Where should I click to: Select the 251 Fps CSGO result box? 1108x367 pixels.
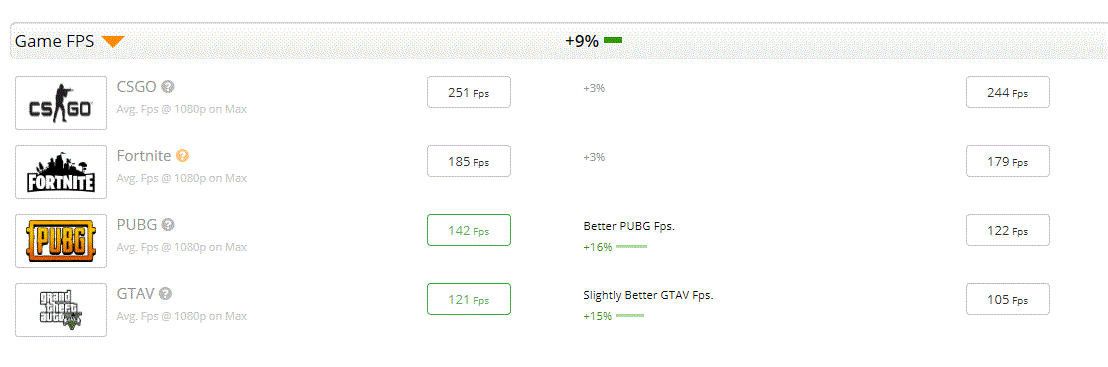click(x=468, y=92)
